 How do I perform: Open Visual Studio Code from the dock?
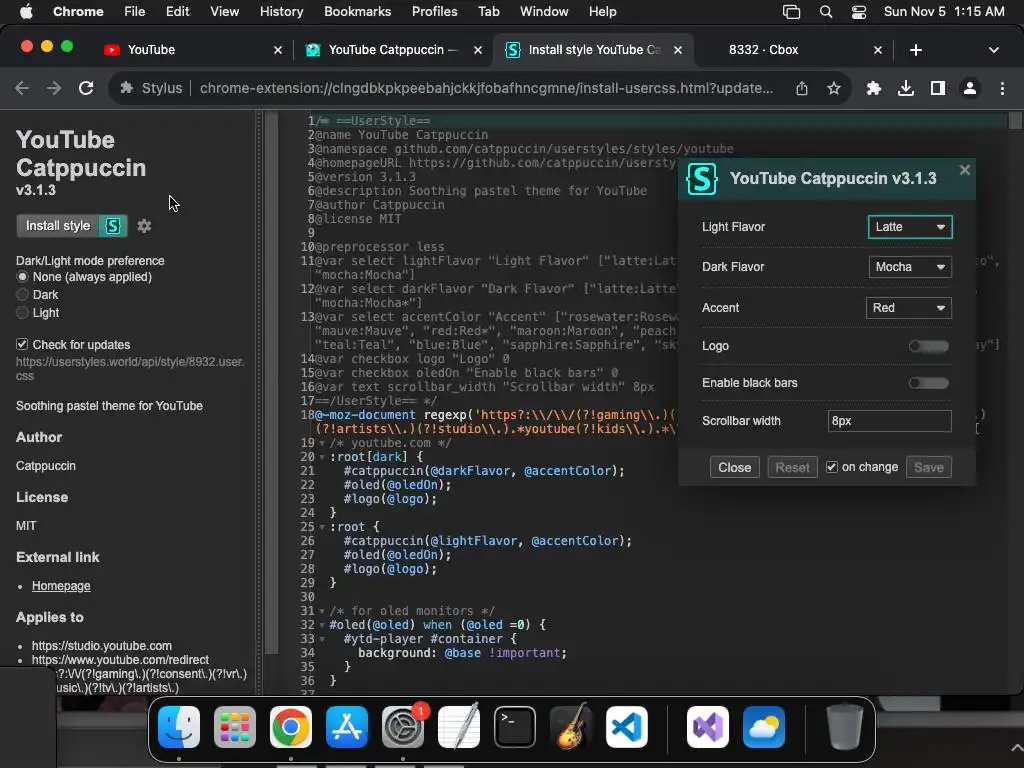coord(627,726)
